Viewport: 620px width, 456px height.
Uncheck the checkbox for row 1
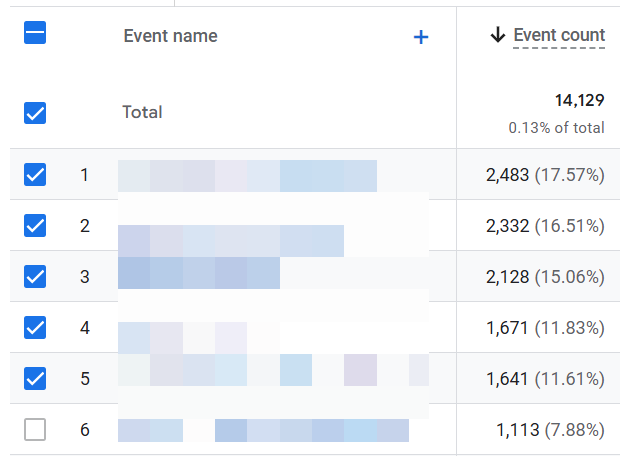[35, 175]
